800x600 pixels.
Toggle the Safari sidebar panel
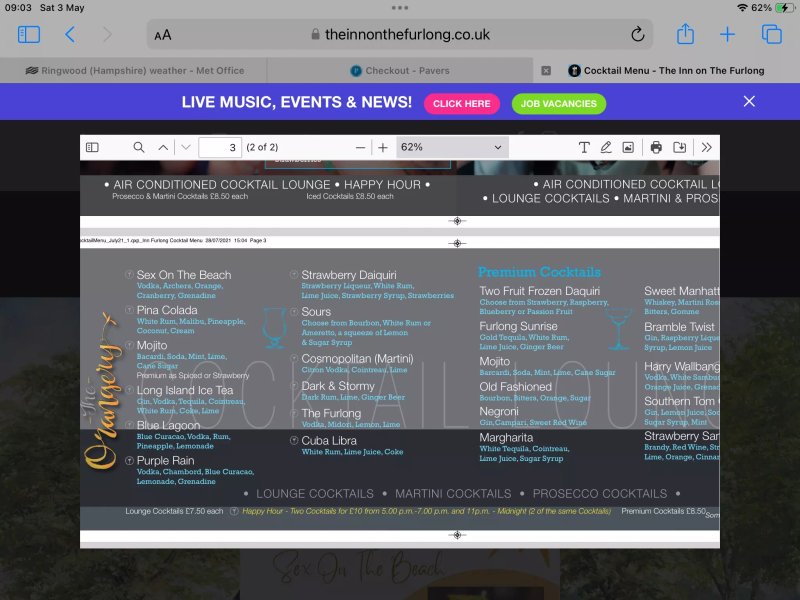click(29, 35)
